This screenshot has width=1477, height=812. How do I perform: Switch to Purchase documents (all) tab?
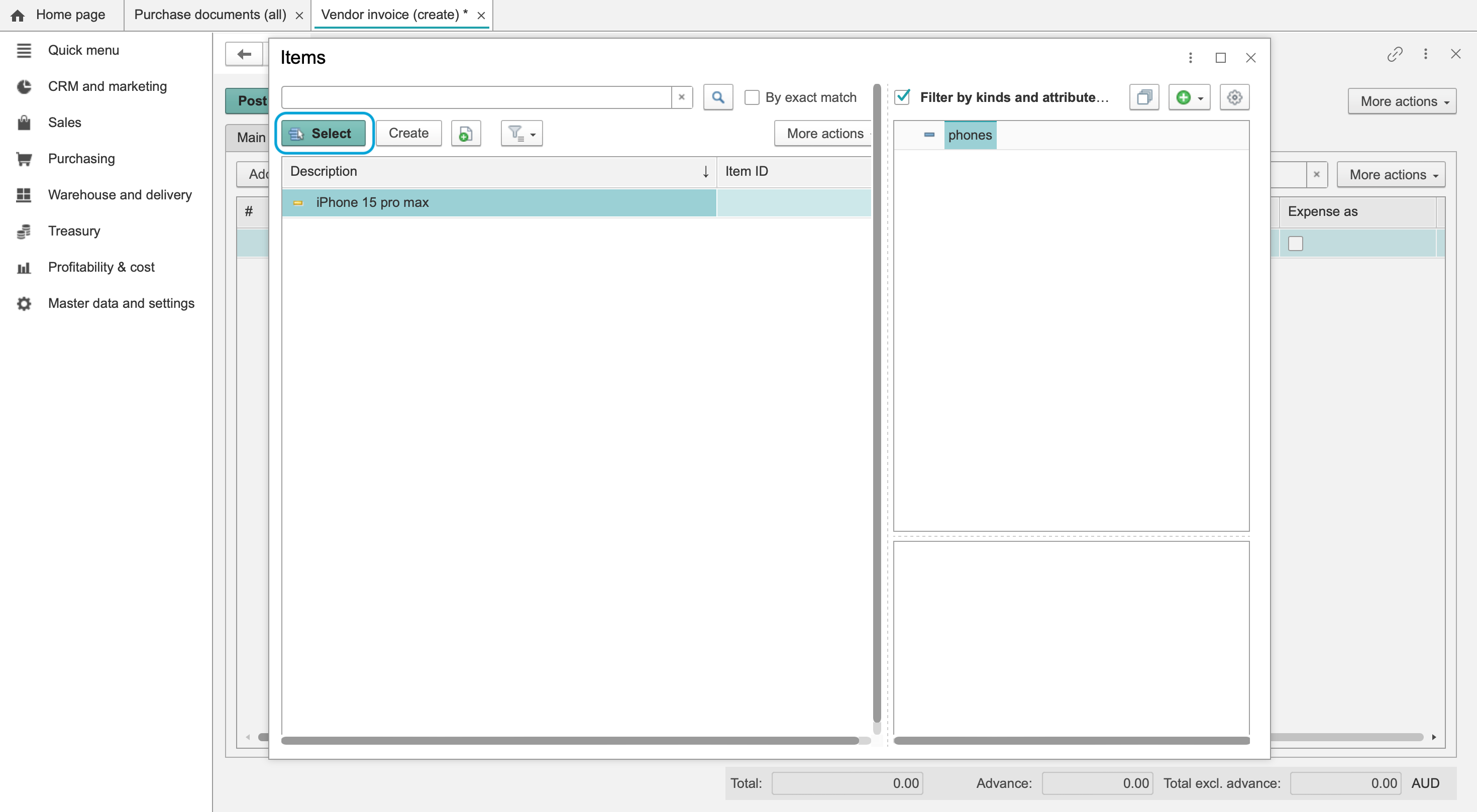click(x=210, y=15)
